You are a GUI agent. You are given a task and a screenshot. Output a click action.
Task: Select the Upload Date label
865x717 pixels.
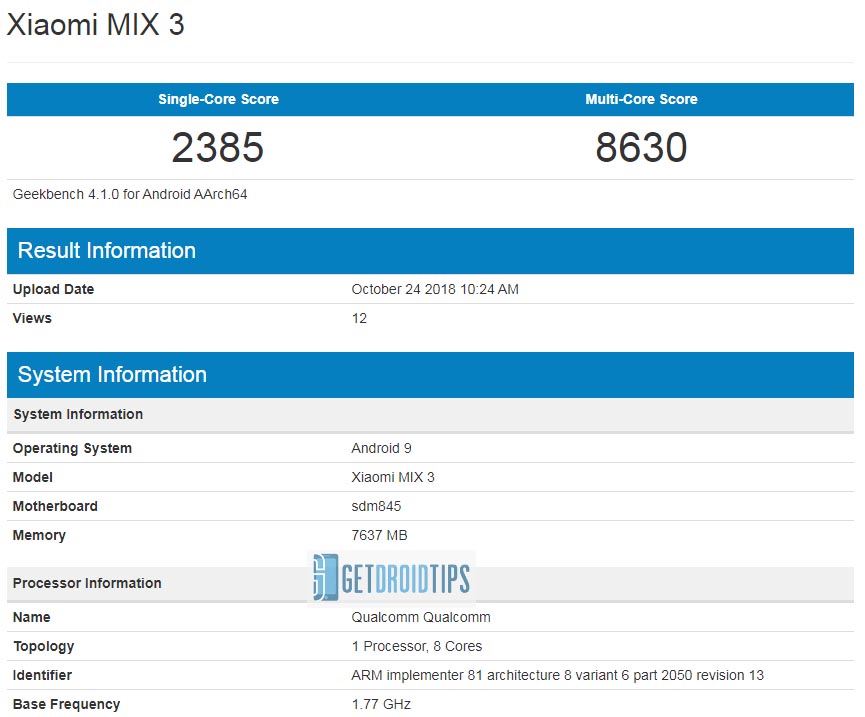pyautogui.click(x=53, y=289)
